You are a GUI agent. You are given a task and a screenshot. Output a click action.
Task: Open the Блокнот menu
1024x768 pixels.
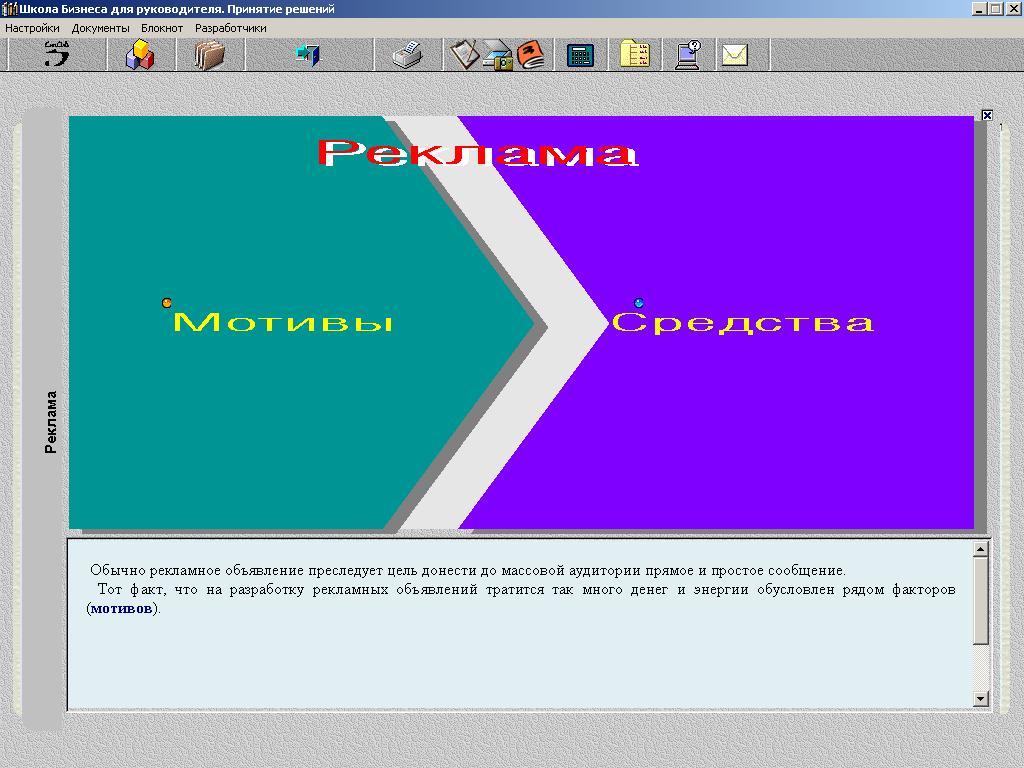click(x=162, y=28)
